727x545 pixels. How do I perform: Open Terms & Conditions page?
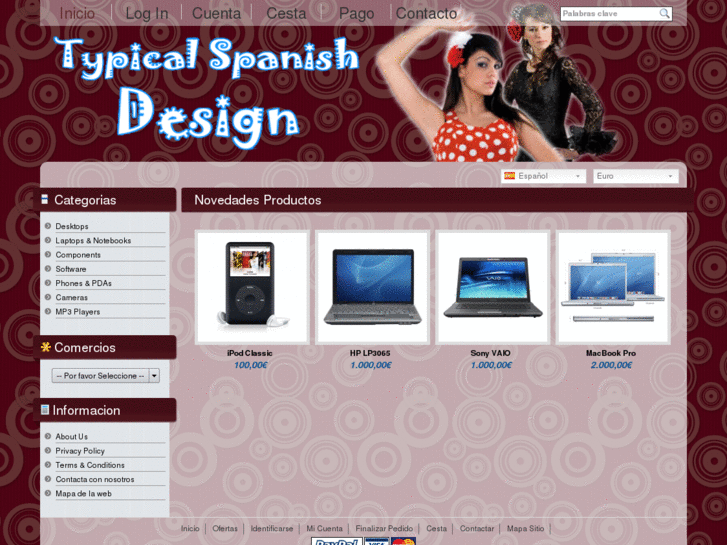click(90, 465)
